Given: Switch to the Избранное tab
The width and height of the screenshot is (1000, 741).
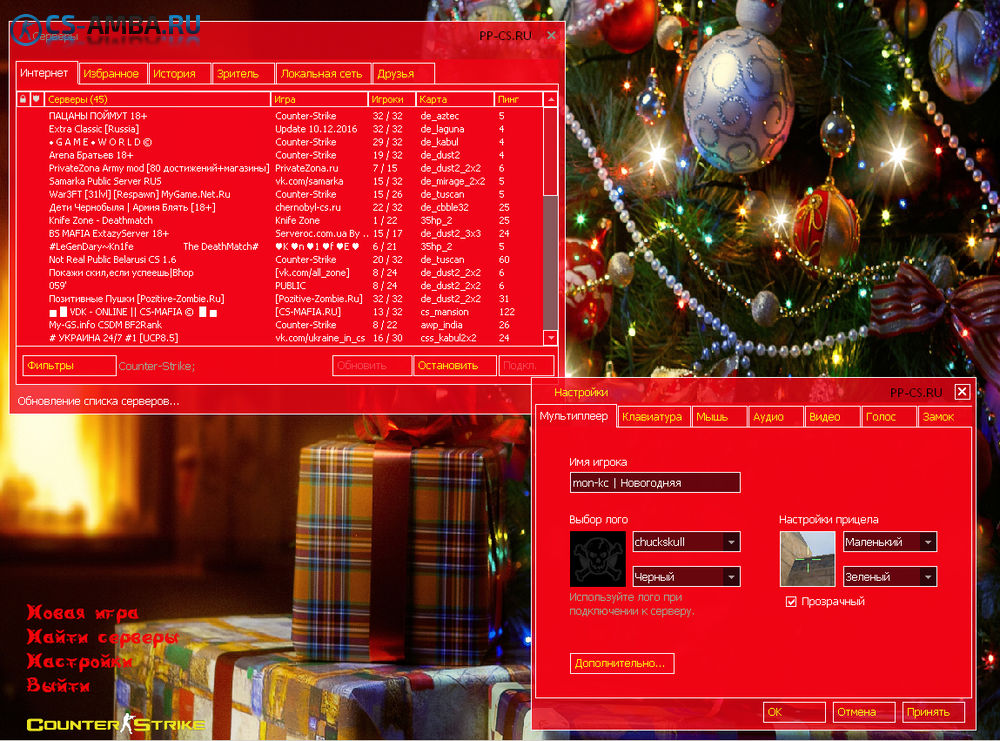Looking at the screenshot, I should coord(113,73).
